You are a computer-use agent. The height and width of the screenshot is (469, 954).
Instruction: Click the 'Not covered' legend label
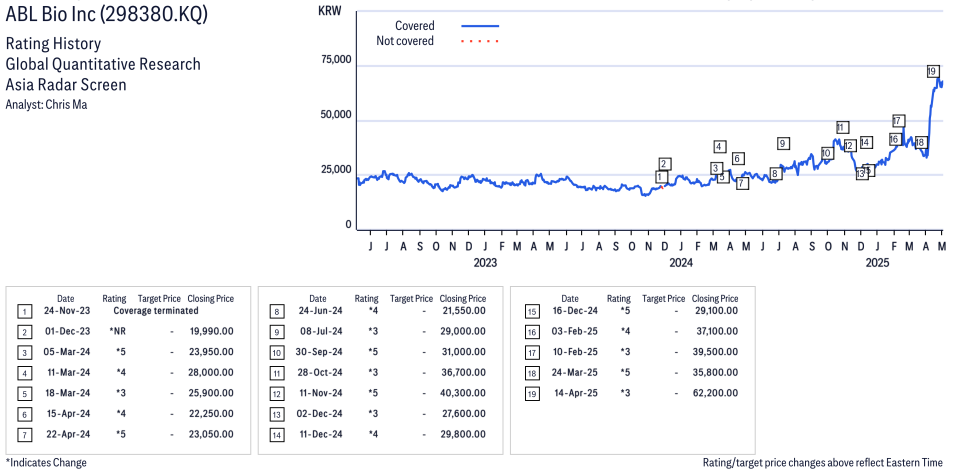point(405,41)
